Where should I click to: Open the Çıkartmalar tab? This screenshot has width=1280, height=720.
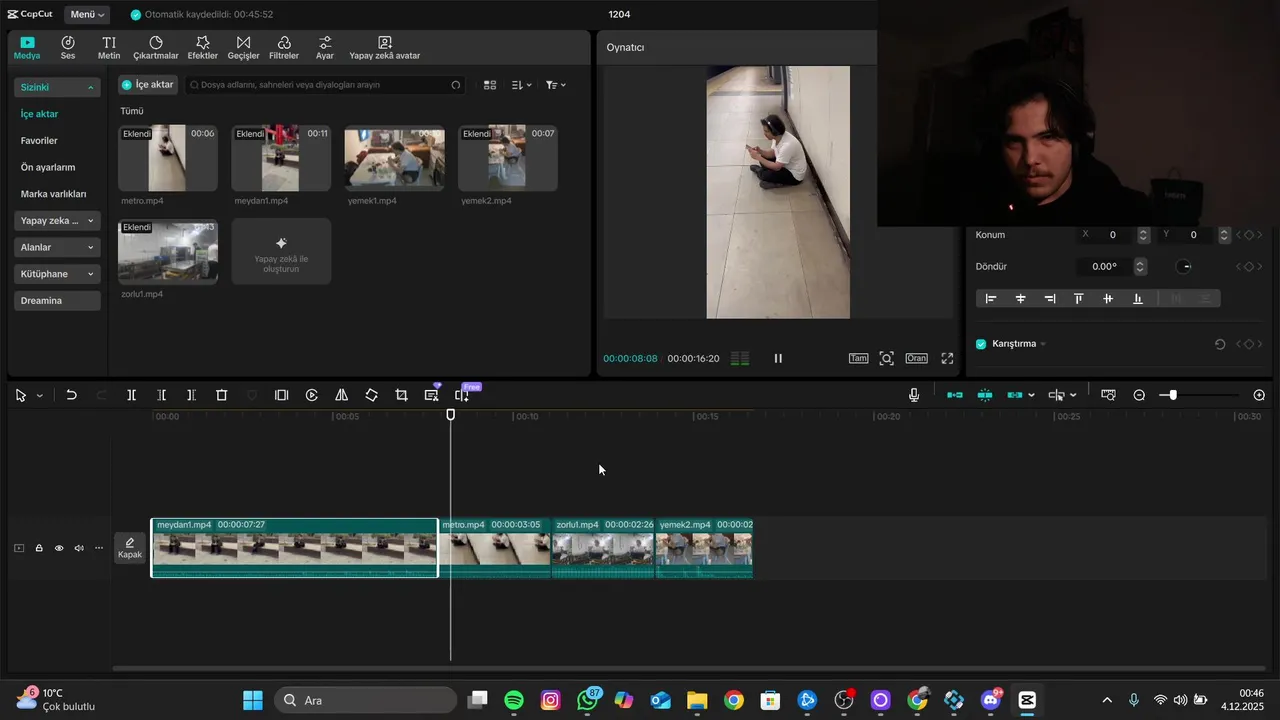156,48
